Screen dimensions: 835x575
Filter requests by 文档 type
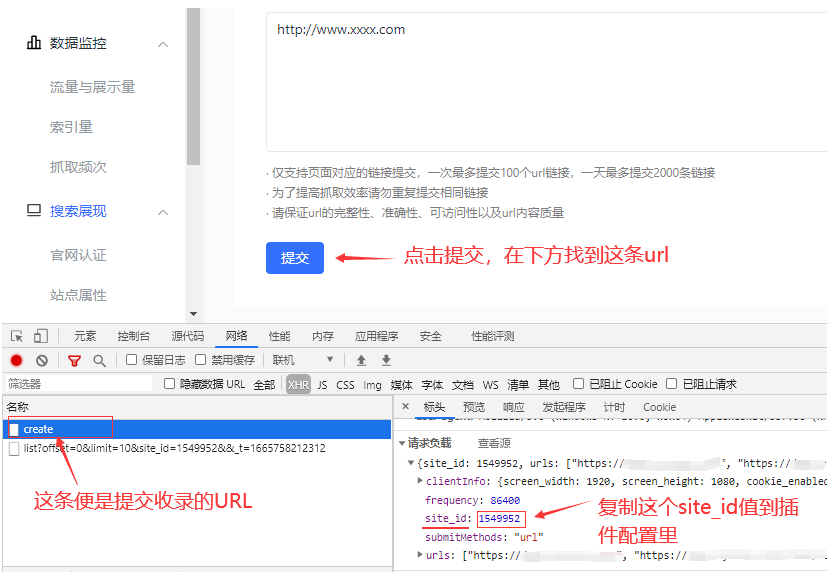(x=463, y=384)
